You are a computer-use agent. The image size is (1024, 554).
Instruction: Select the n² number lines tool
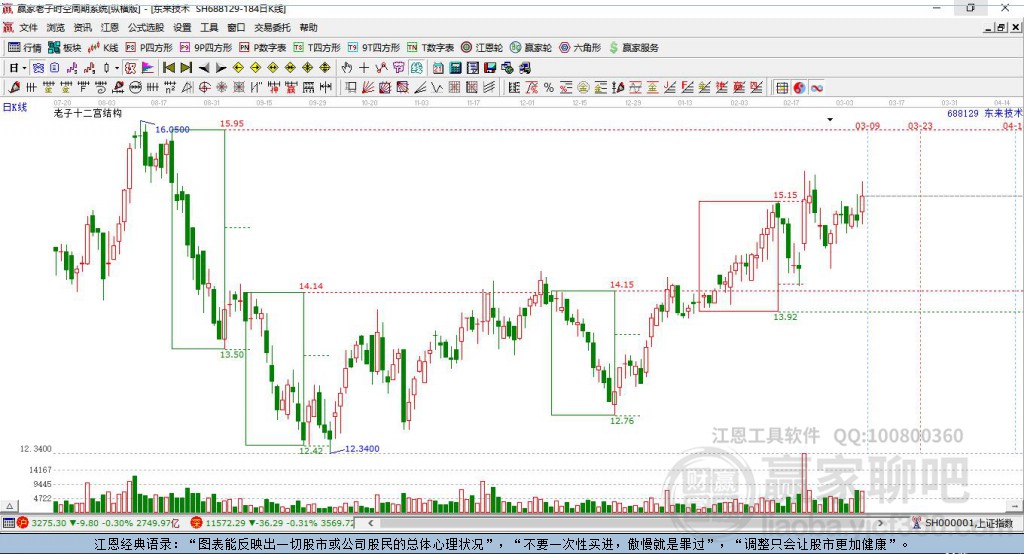pos(169,88)
